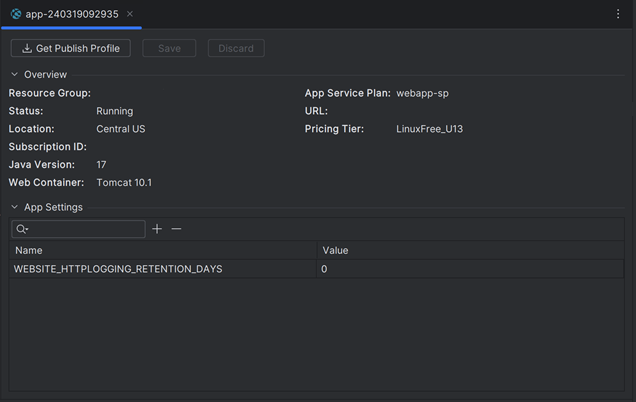Viewport: 636px width, 402px height.
Task: Click the search magnifier icon in settings filter
Action: (x=22, y=229)
